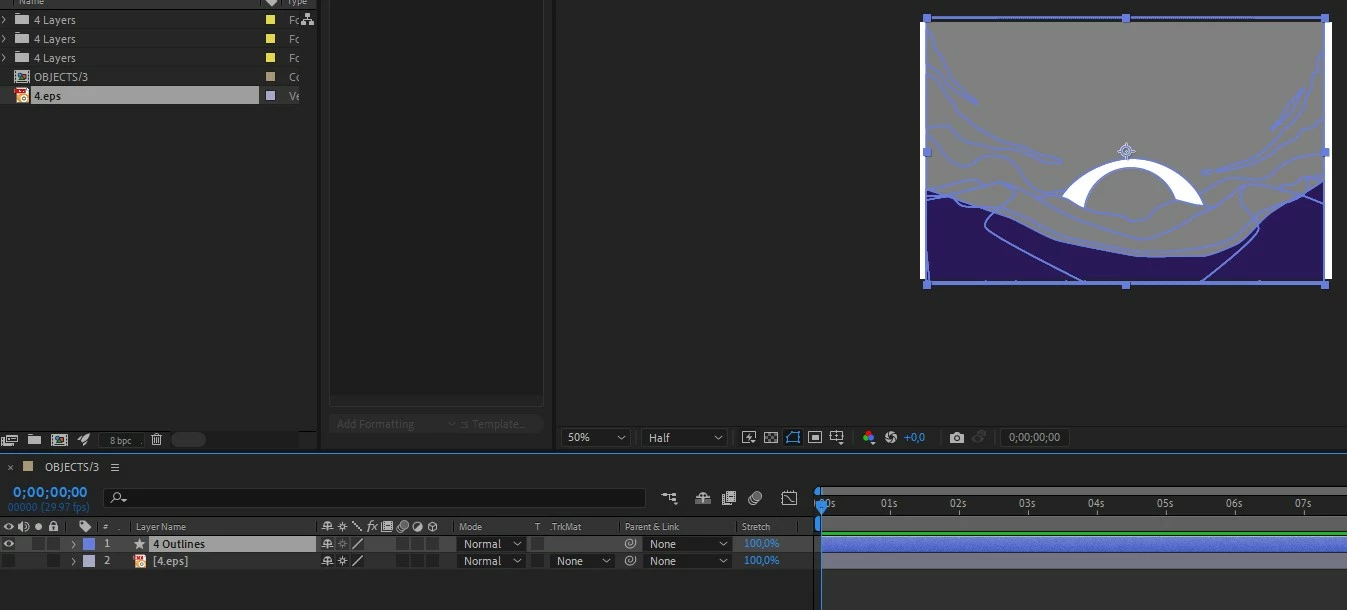Viewport: 1347px width, 610px height.
Task: Open Parent & Link dropdown for [4.eps]
Action: 687,561
